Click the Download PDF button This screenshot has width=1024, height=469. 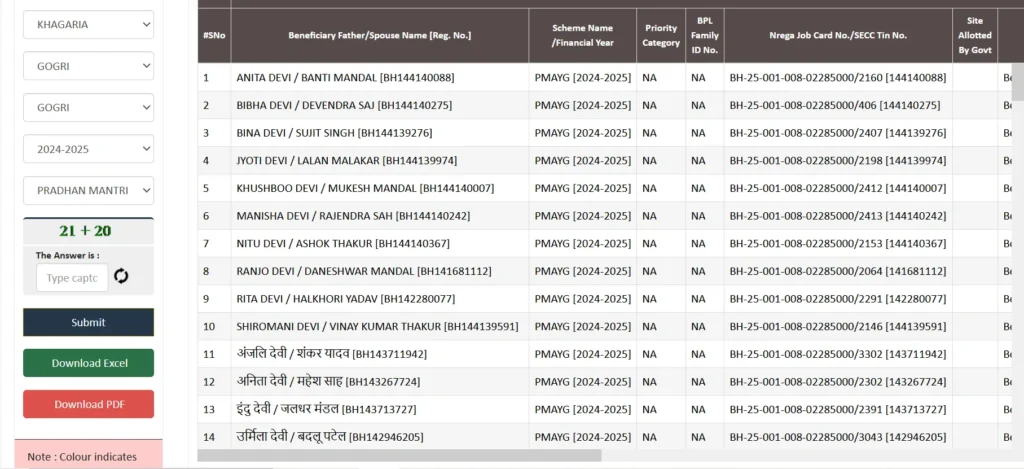click(x=89, y=404)
